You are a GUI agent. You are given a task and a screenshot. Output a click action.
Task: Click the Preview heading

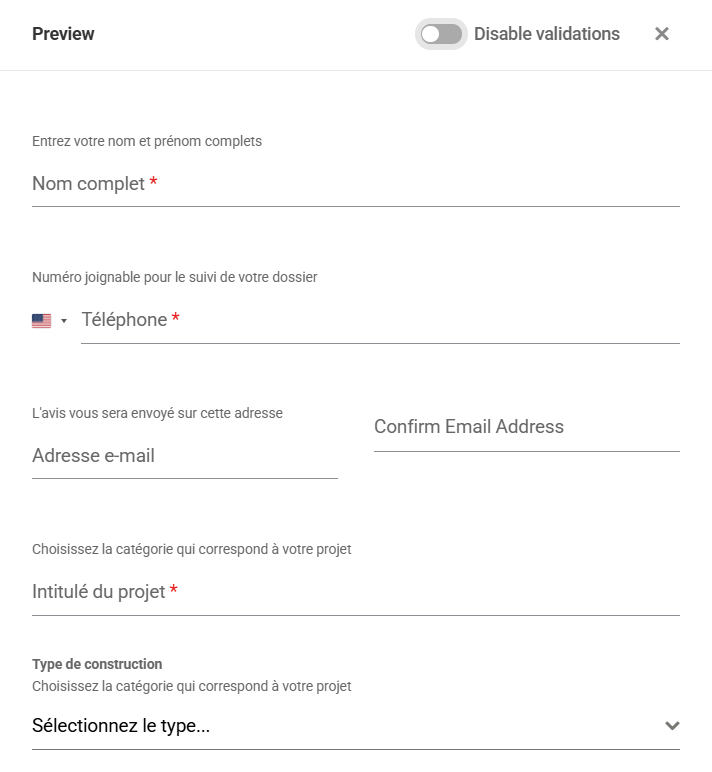pyautogui.click(x=63, y=34)
